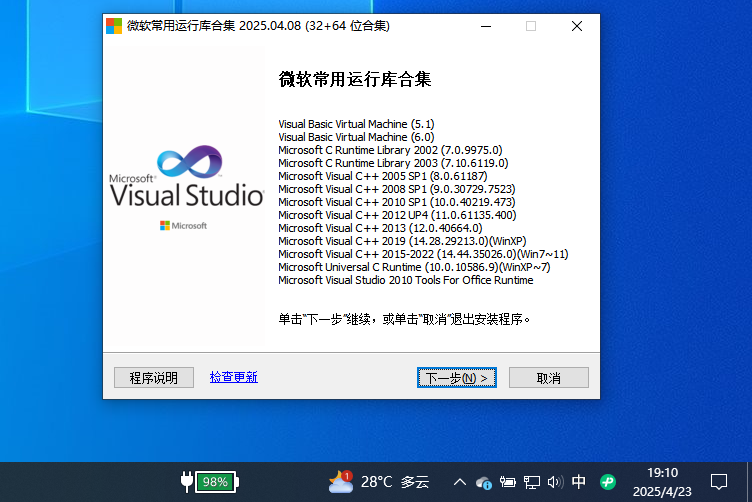Click the installer title bar logo icon
The height and width of the screenshot is (502, 752).
coord(114,26)
